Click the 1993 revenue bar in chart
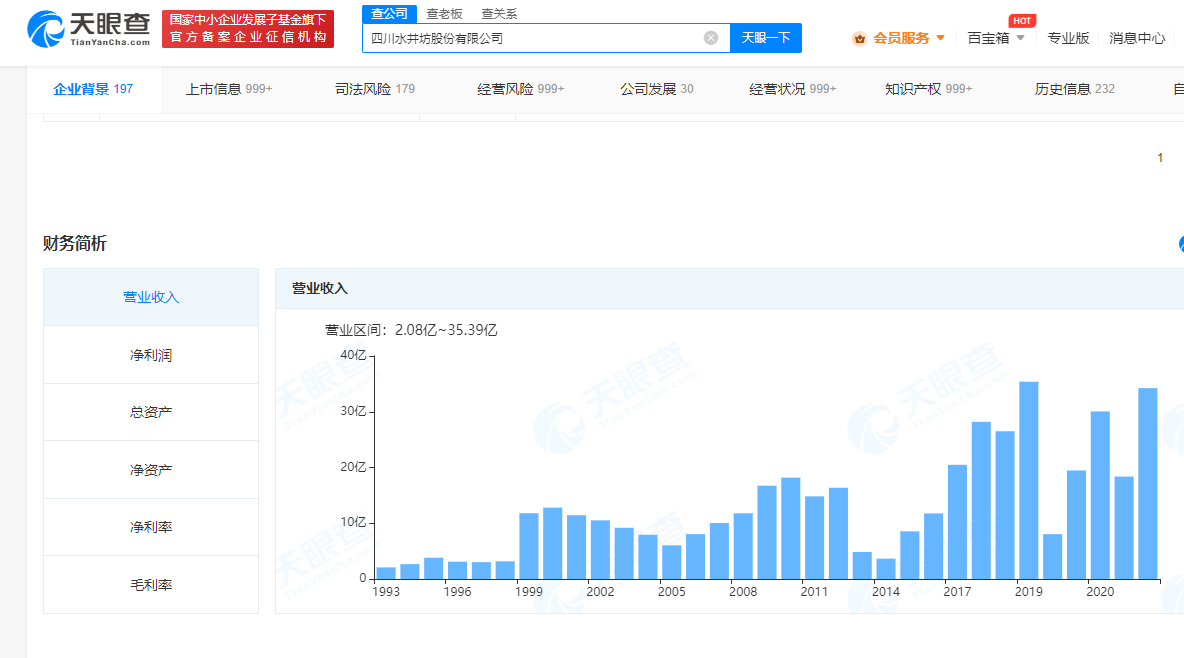This screenshot has width=1184, height=658. (x=386, y=573)
